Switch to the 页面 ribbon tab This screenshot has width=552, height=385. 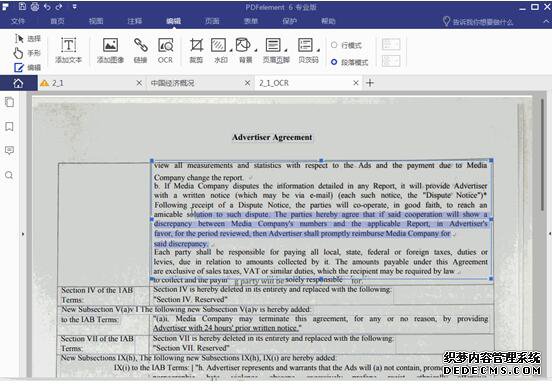tap(212, 21)
